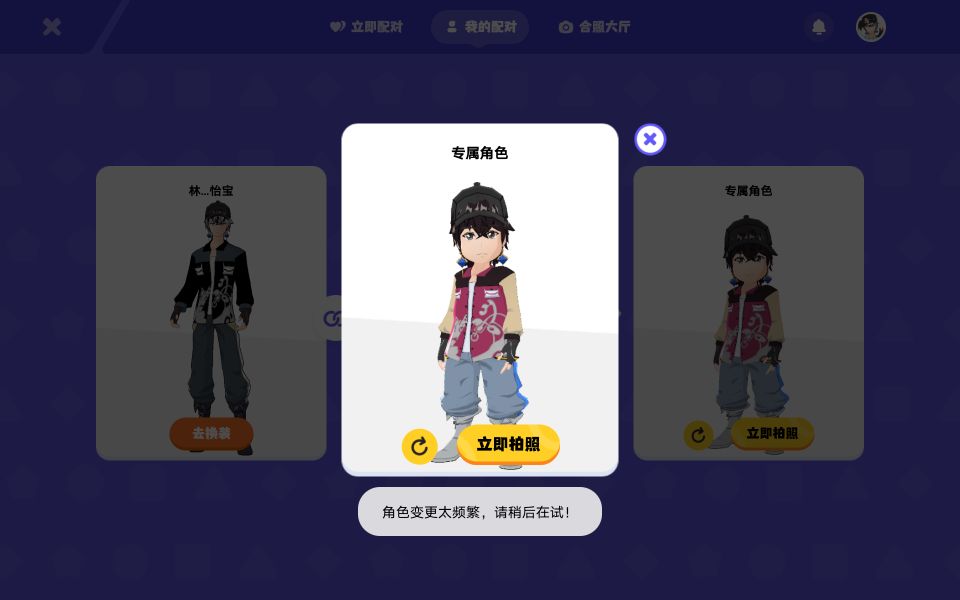Click the chain link icon between cards
The width and height of the screenshot is (960, 600).
[x=332, y=318]
